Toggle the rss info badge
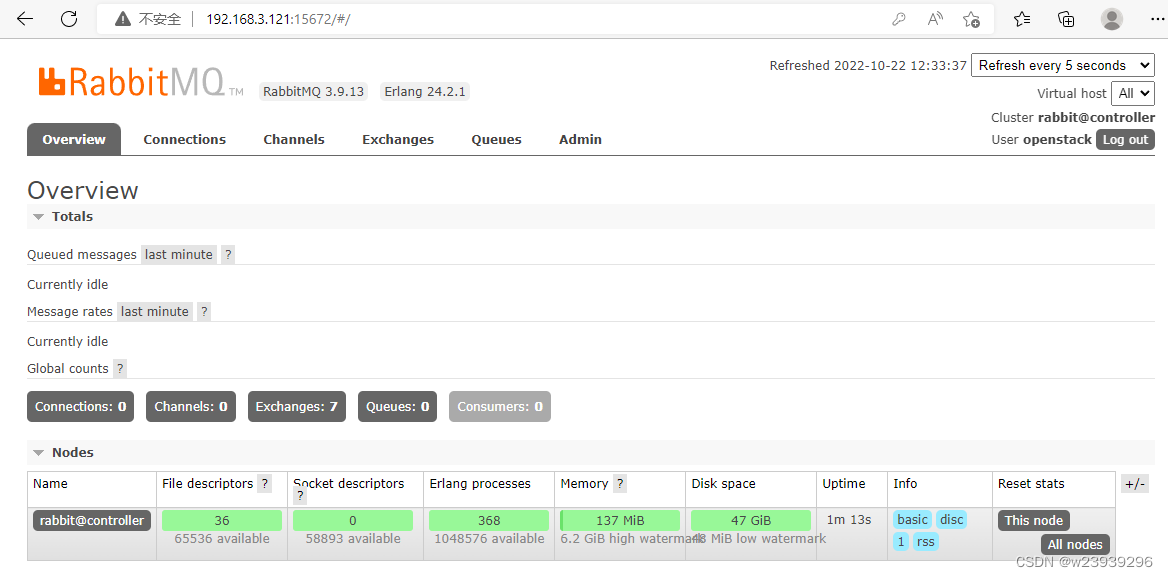 pos(925,541)
